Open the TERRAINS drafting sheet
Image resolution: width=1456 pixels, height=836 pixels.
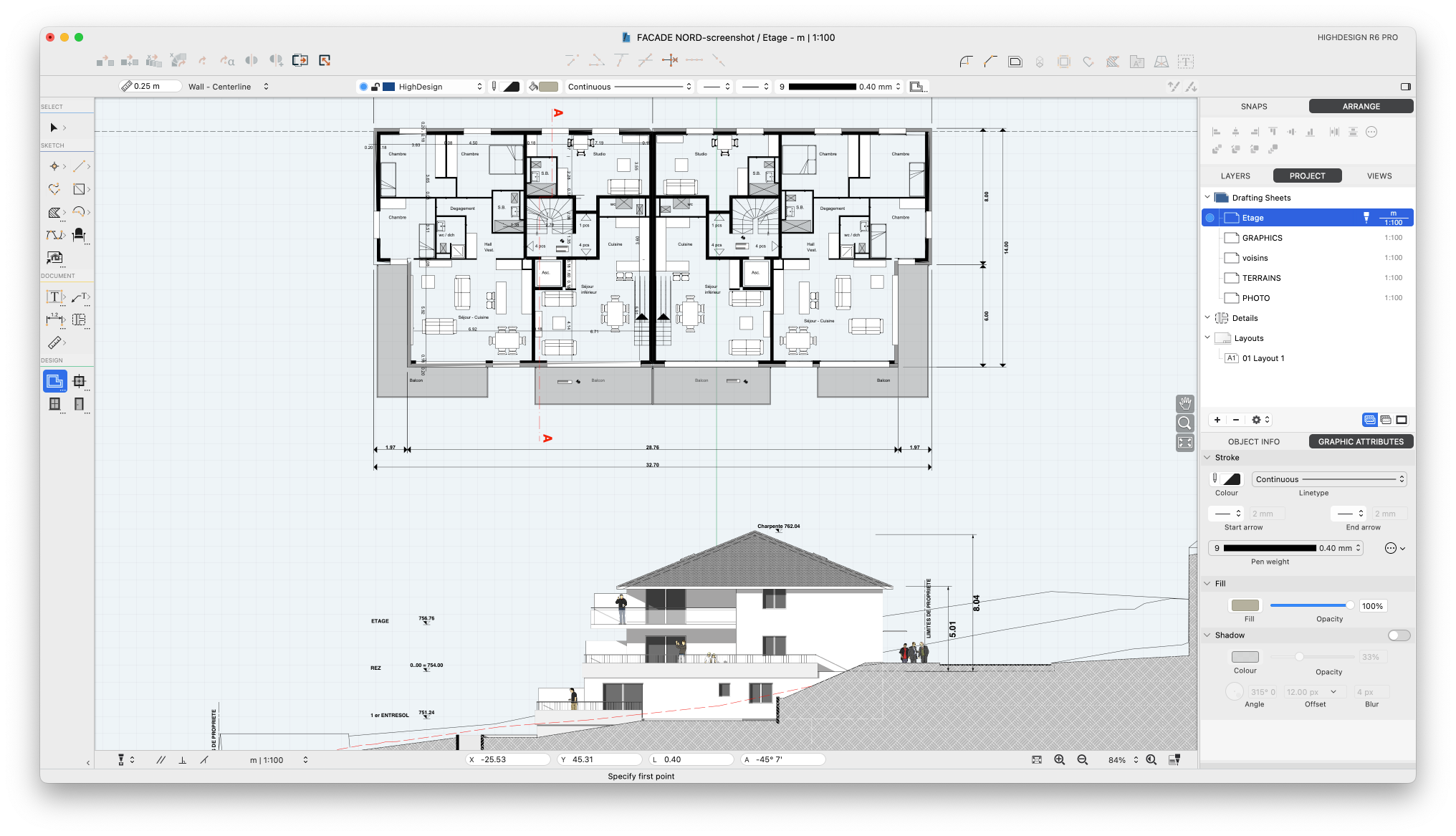pyautogui.click(x=1261, y=278)
